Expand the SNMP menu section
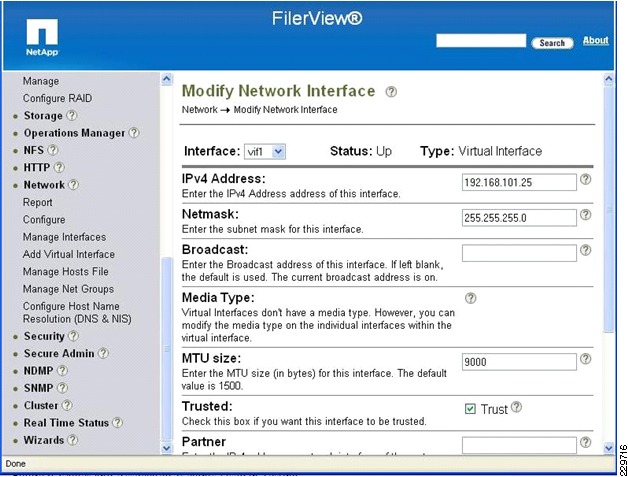 (38, 388)
